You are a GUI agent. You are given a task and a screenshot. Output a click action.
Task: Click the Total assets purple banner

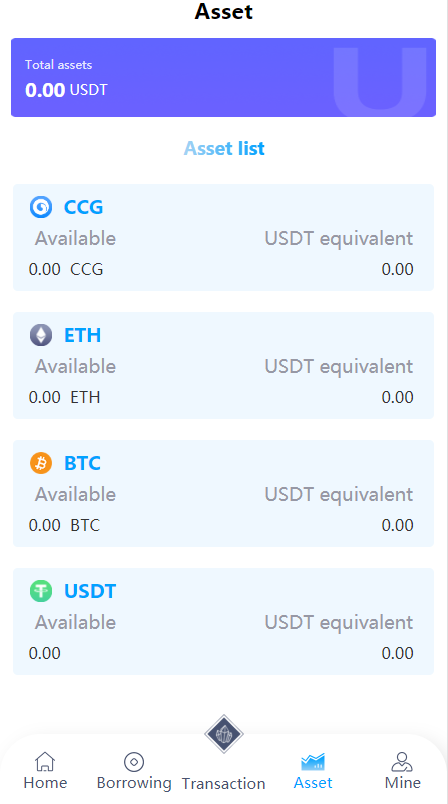click(223, 77)
